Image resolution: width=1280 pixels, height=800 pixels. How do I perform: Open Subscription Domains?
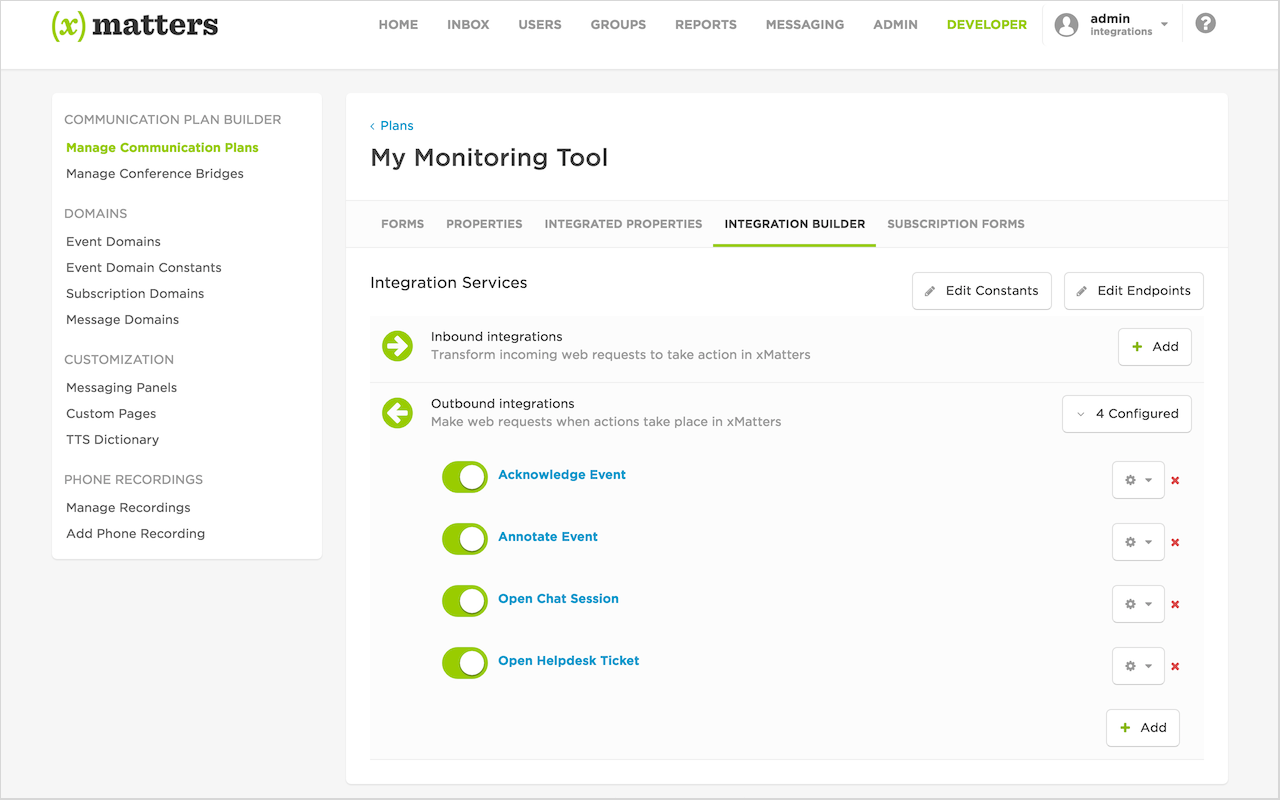coord(135,294)
